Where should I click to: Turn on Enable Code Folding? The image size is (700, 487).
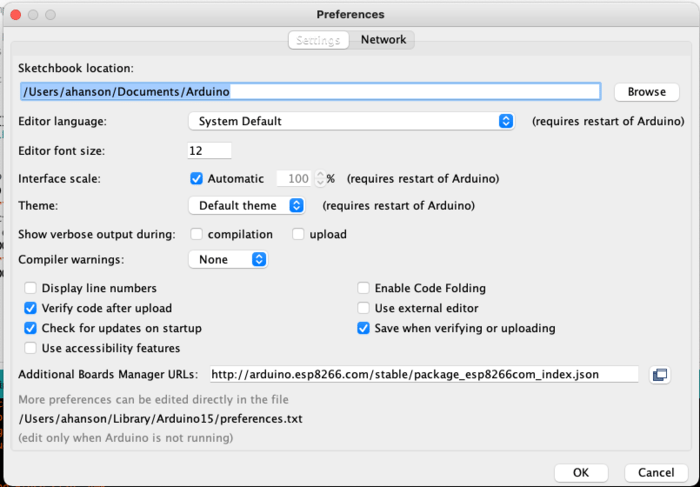tap(364, 288)
